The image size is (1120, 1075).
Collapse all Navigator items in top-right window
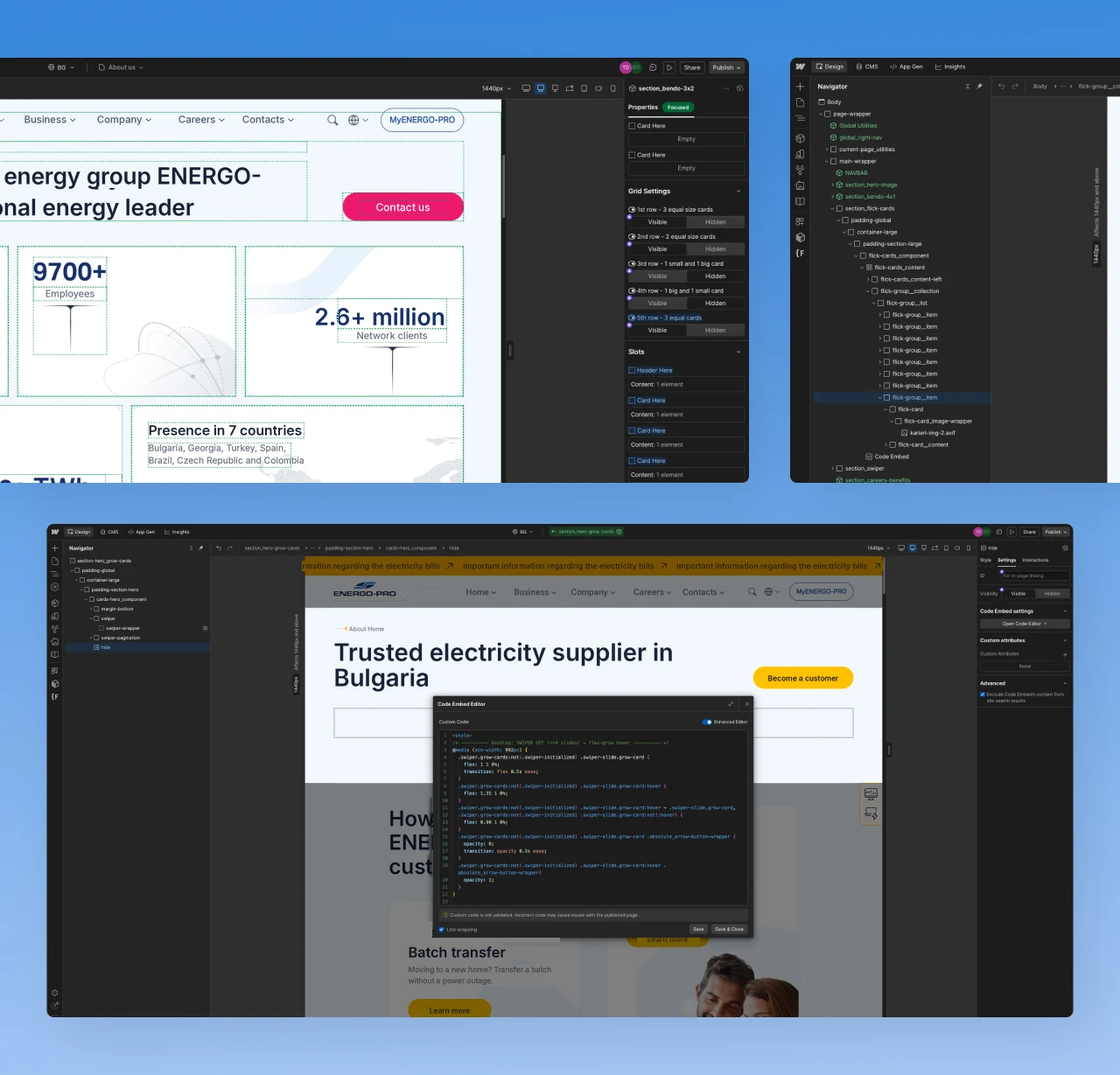[x=967, y=87]
